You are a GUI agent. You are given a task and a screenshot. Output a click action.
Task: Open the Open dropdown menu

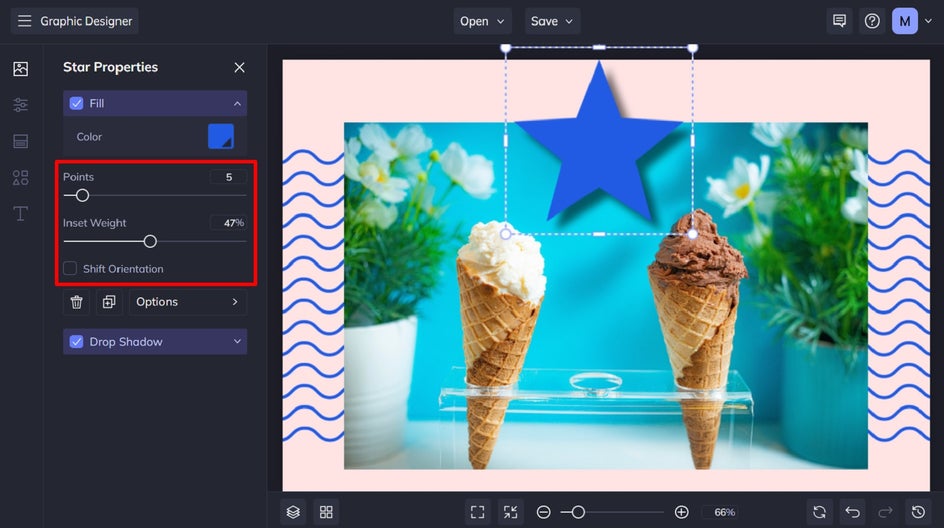(482, 21)
